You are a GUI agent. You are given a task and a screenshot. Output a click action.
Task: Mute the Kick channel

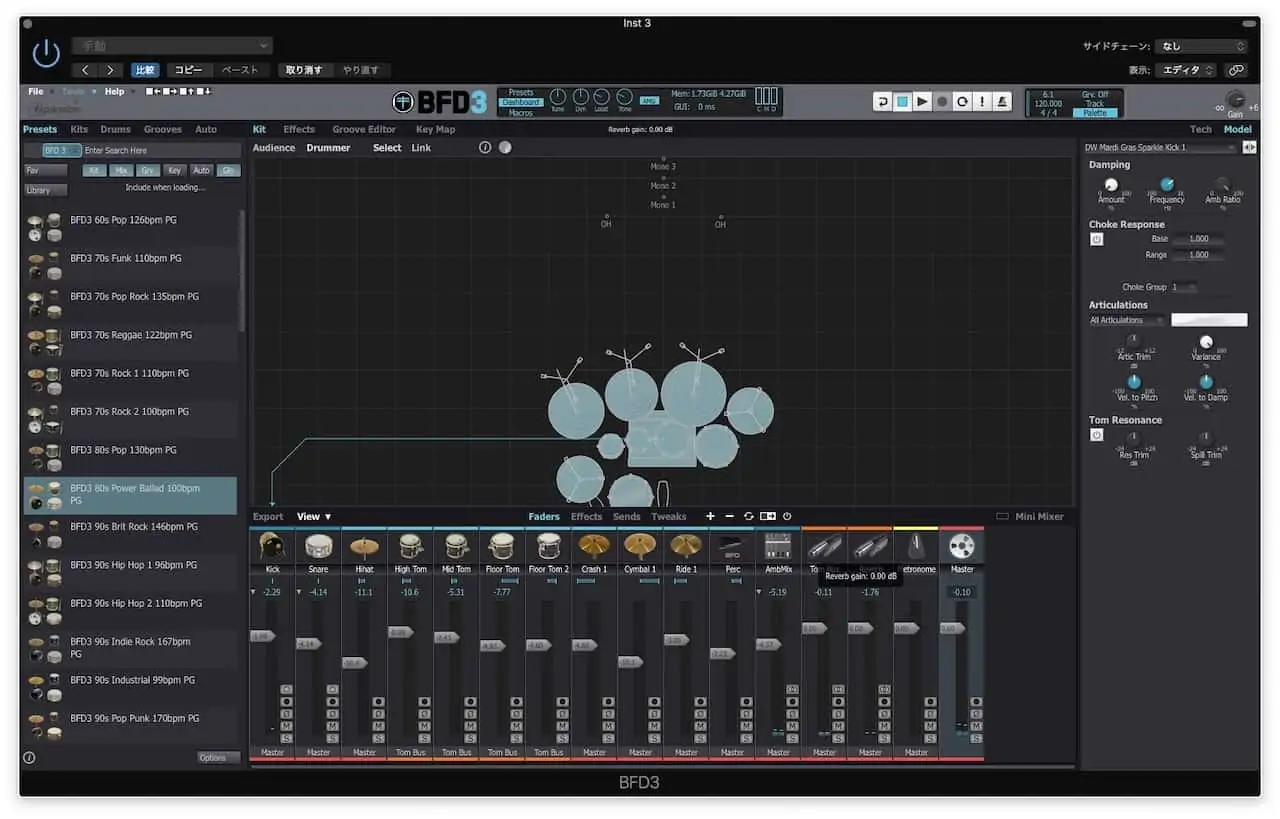coord(286,726)
